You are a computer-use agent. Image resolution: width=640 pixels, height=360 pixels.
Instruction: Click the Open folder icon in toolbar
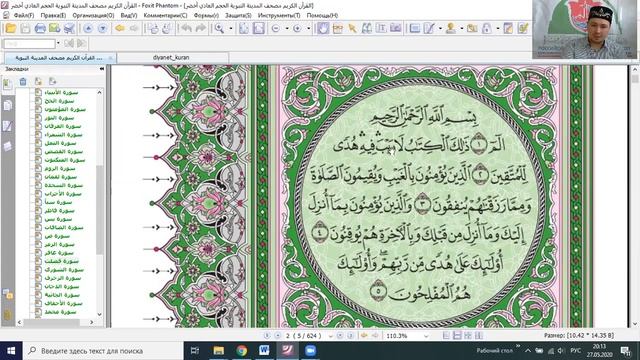11,28
